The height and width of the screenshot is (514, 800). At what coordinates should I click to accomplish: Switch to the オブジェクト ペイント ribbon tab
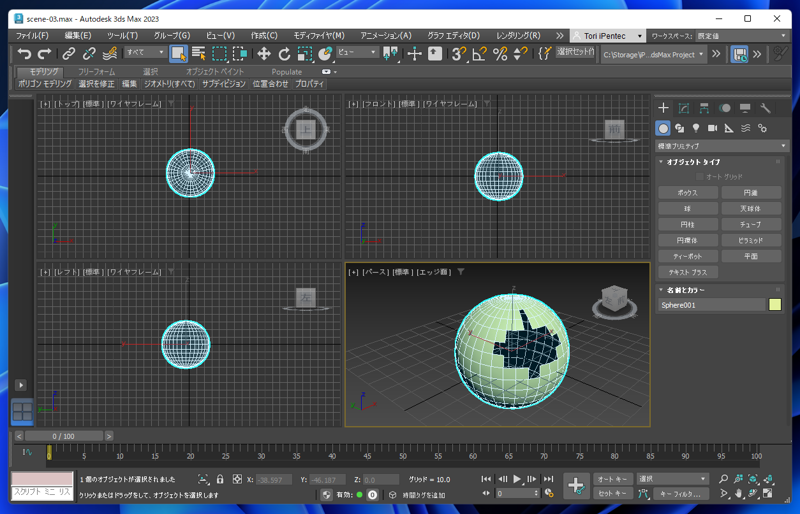click(x=215, y=71)
